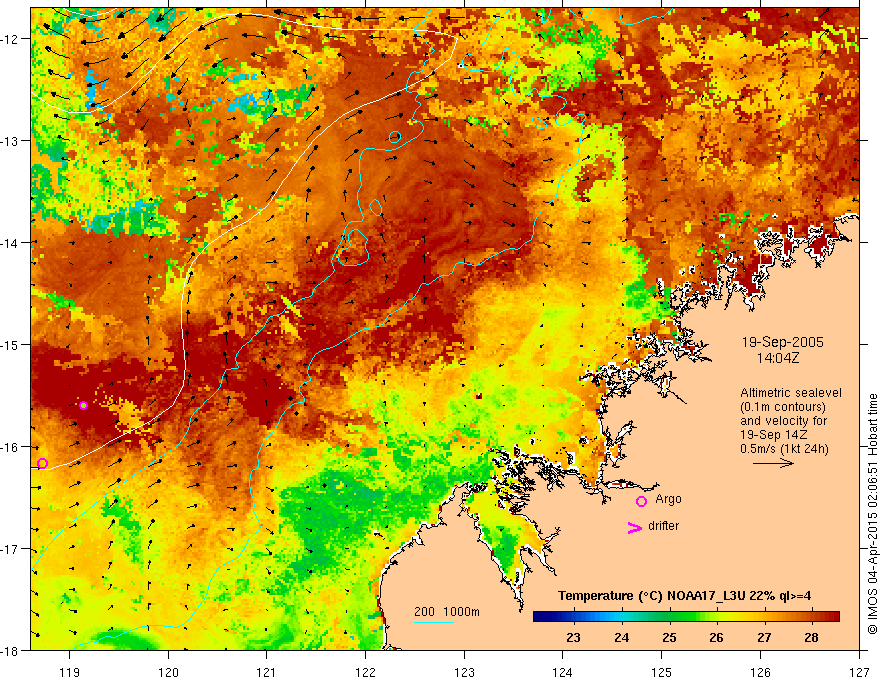Image resolution: width=880 pixels, height=680 pixels.
Task: Click longitude axis label '127'
Action: pos(859,672)
